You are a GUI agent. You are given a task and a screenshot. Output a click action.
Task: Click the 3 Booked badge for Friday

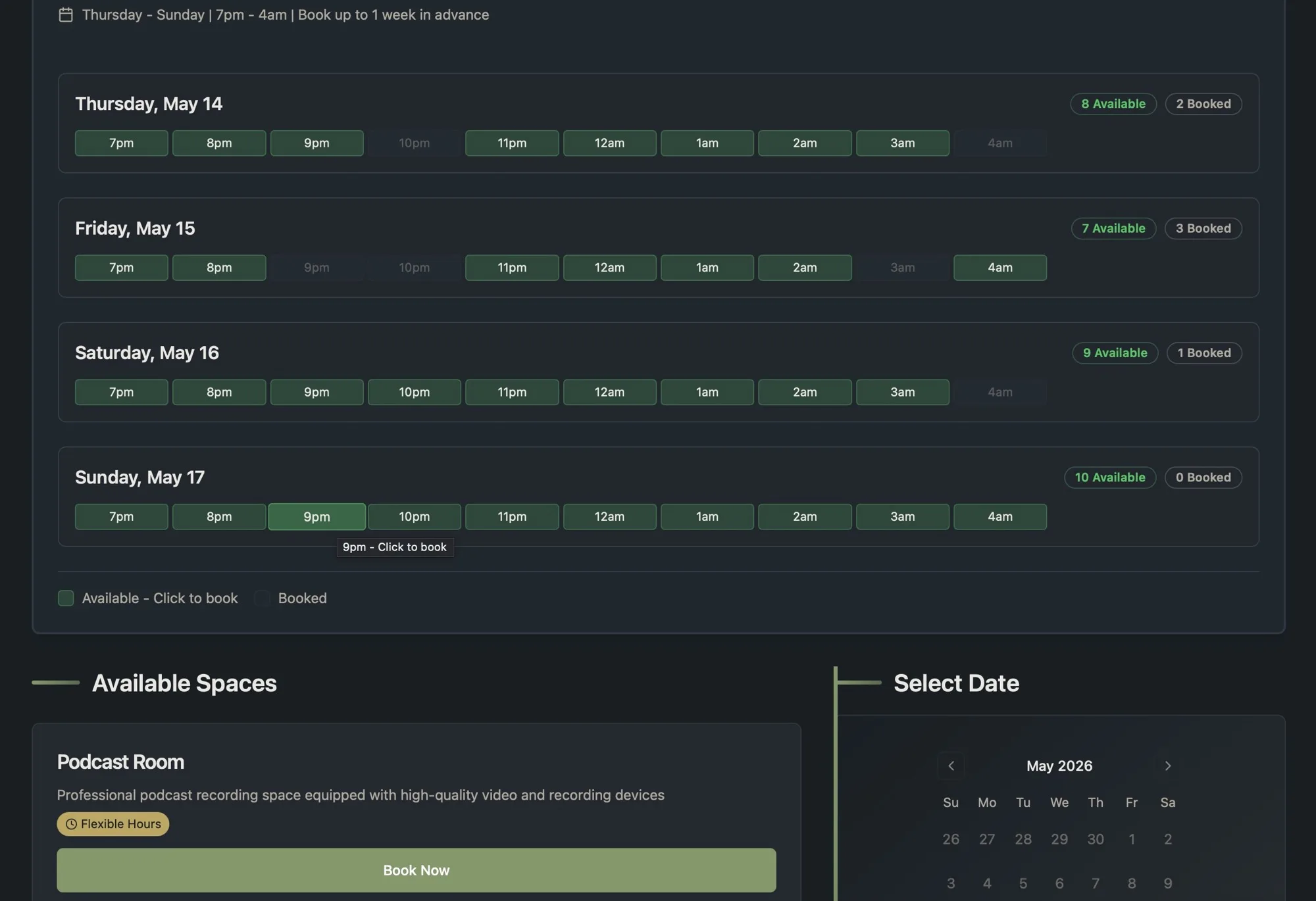pos(1203,228)
